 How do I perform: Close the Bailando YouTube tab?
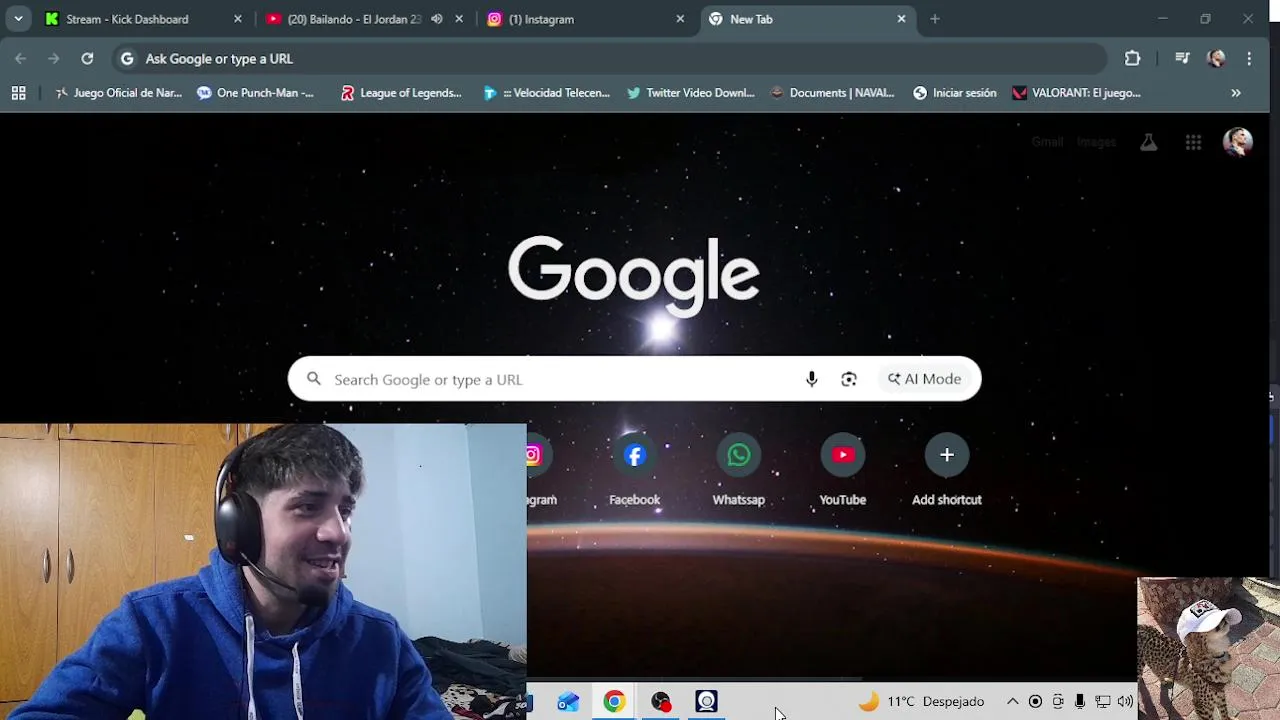point(459,19)
